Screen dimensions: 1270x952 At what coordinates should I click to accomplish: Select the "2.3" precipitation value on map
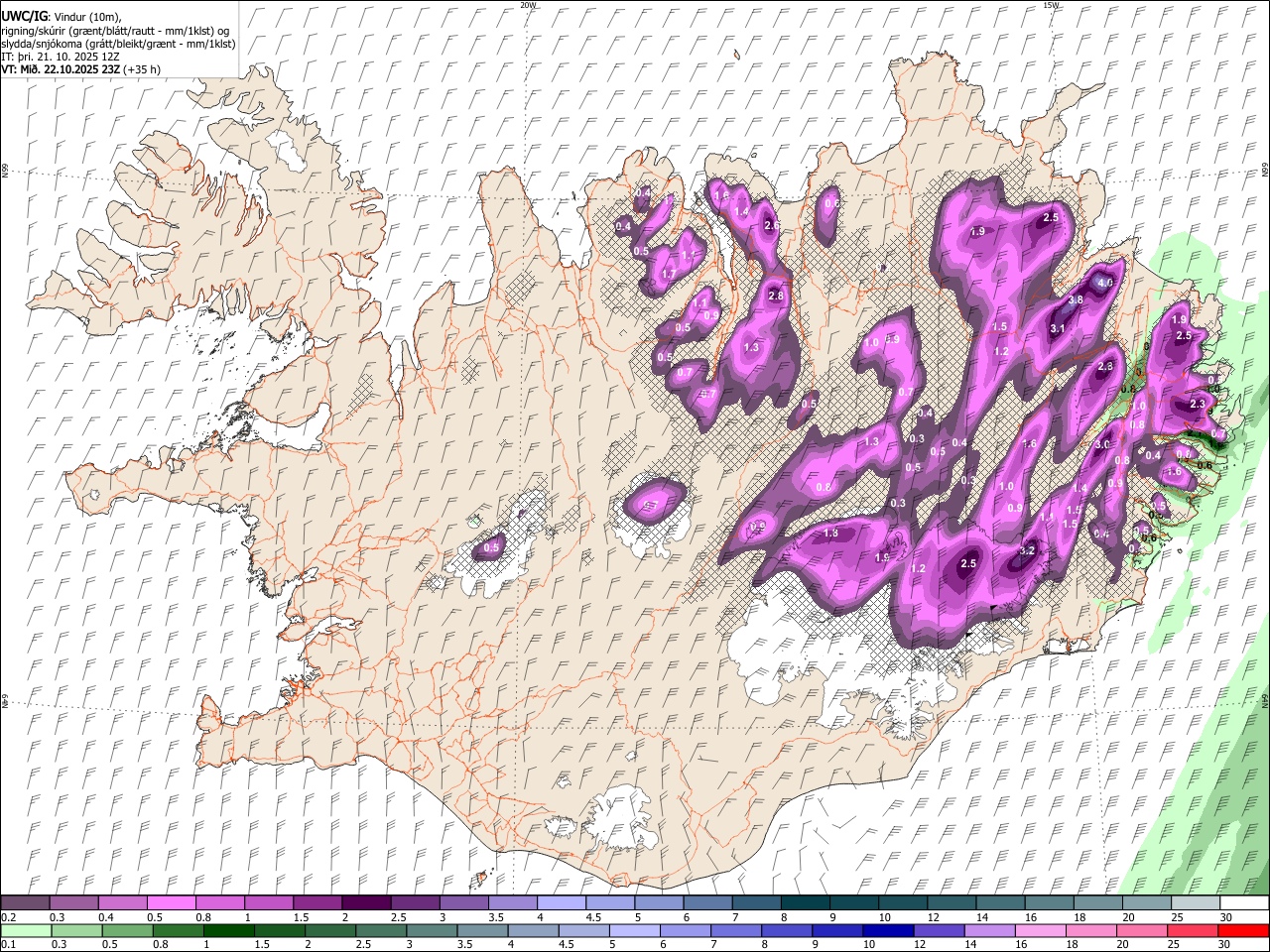tap(1198, 405)
